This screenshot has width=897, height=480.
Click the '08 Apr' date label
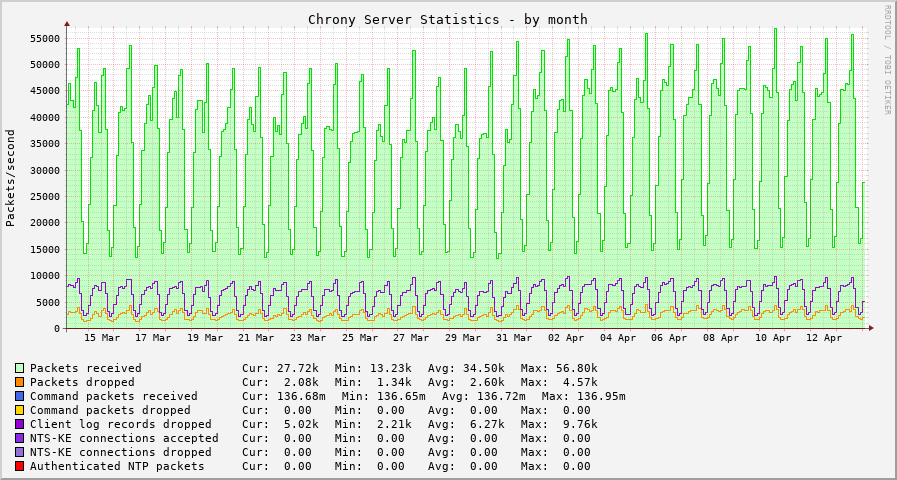(721, 338)
